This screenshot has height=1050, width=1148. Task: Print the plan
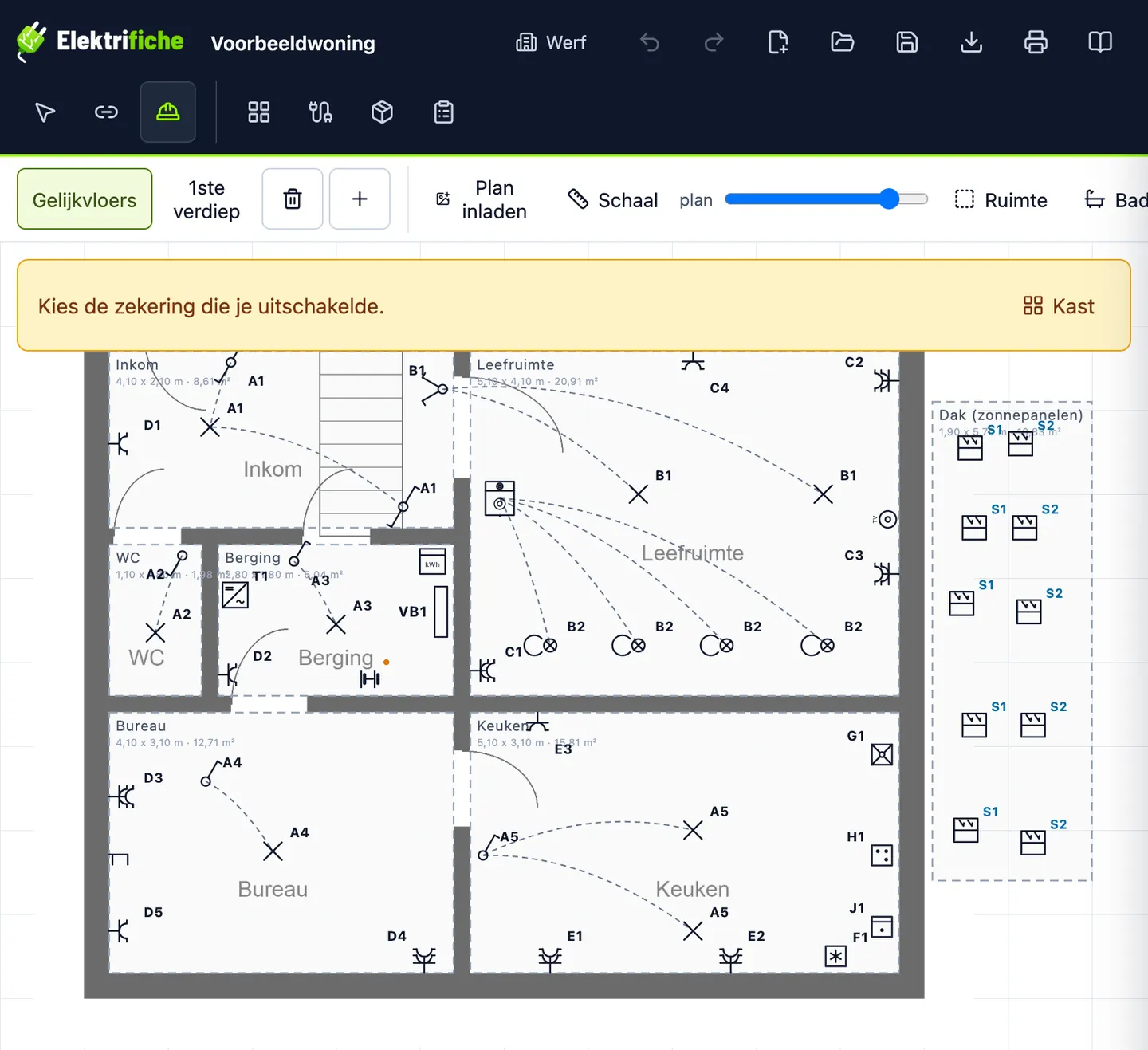[1036, 42]
